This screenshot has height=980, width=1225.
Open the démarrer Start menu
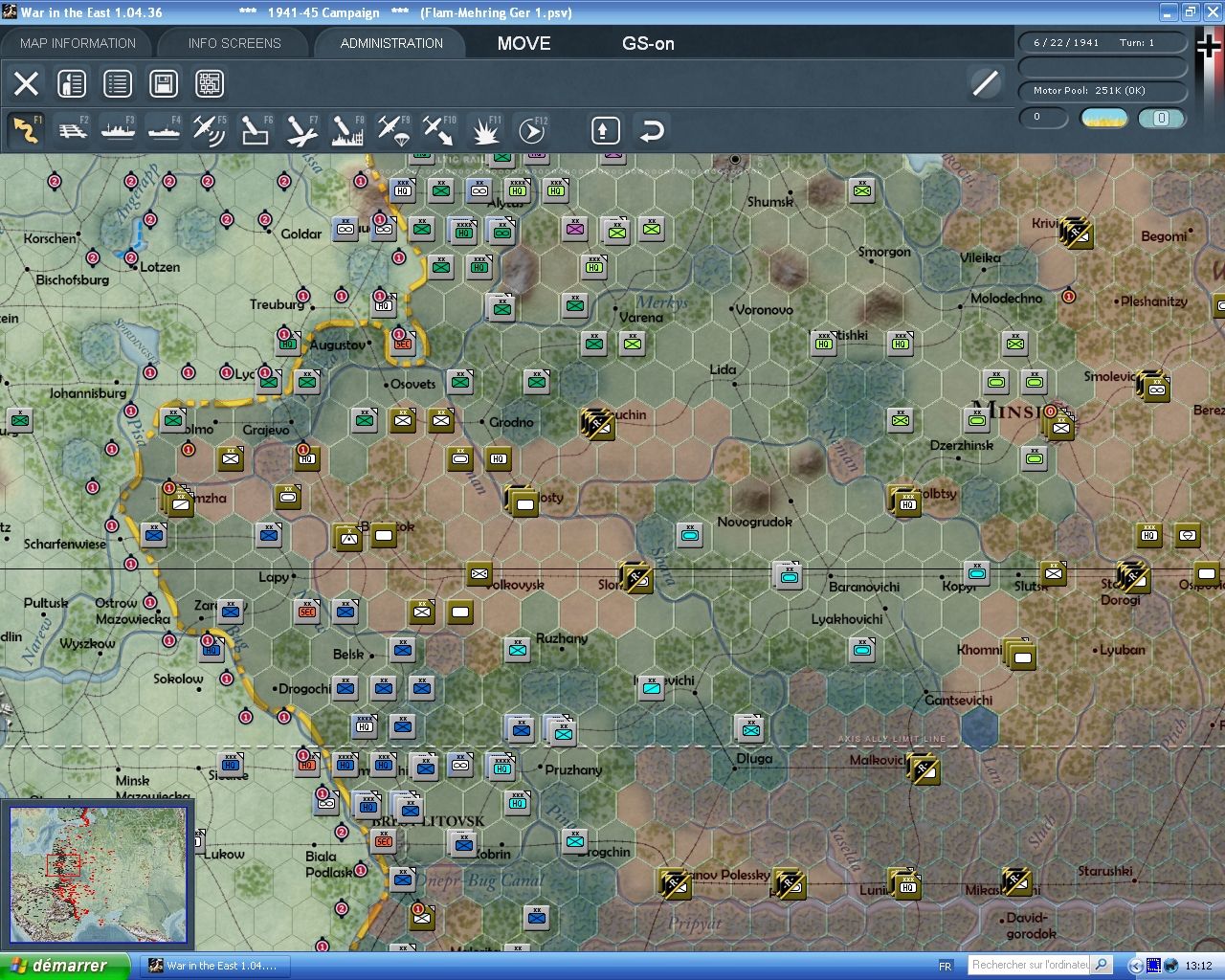pyautogui.click(x=65, y=966)
